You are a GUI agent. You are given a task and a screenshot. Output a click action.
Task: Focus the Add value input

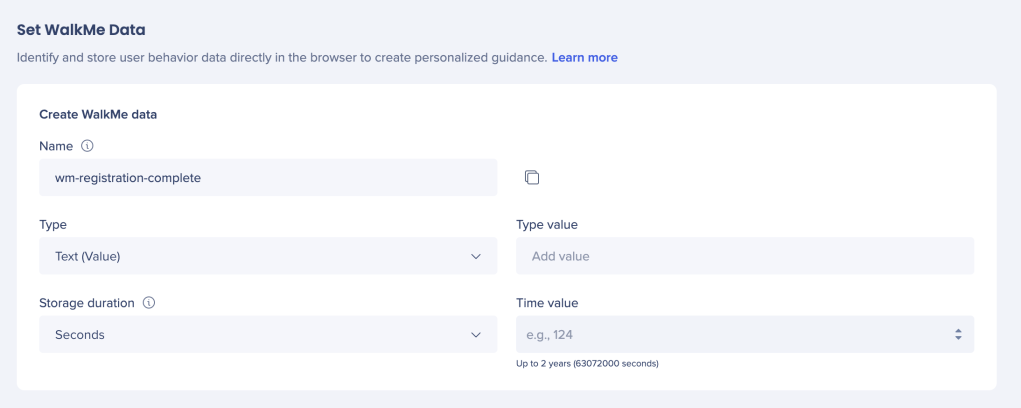click(744, 257)
